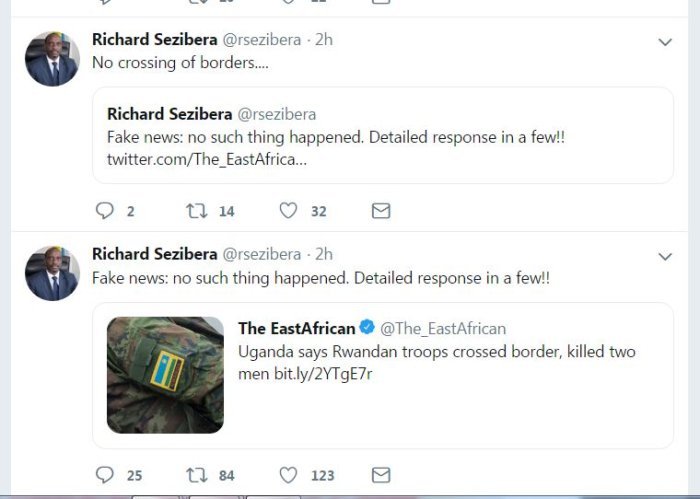700x499 pixels.
Task: Direct message the tweet quoting The EastAfrican
Action: click(380, 475)
